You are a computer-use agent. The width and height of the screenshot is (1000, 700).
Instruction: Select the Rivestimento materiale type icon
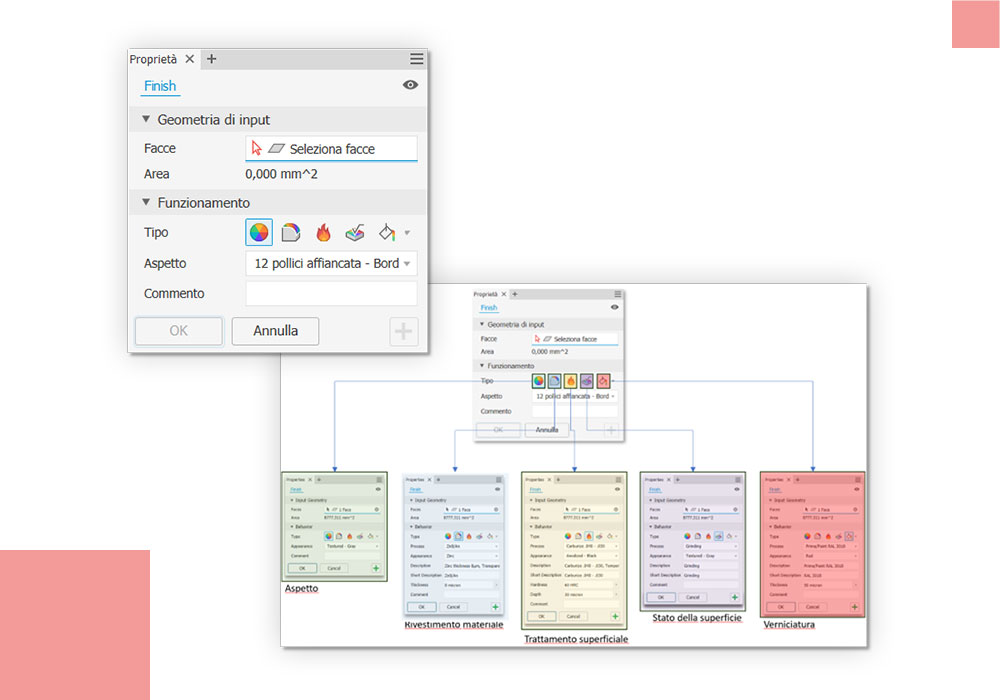[x=291, y=233]
